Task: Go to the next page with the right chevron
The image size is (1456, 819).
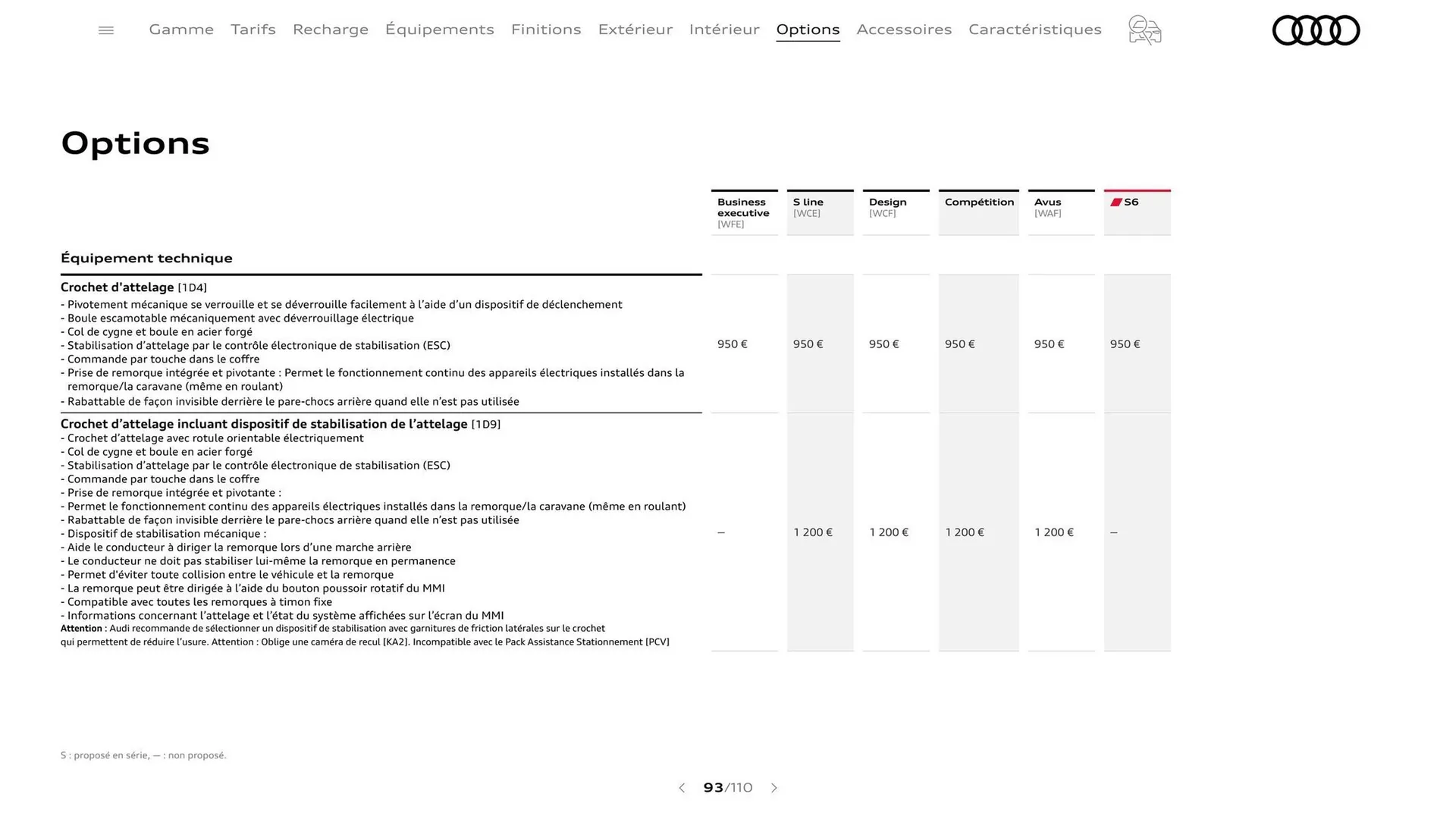Action: click(x=774, y=788)
